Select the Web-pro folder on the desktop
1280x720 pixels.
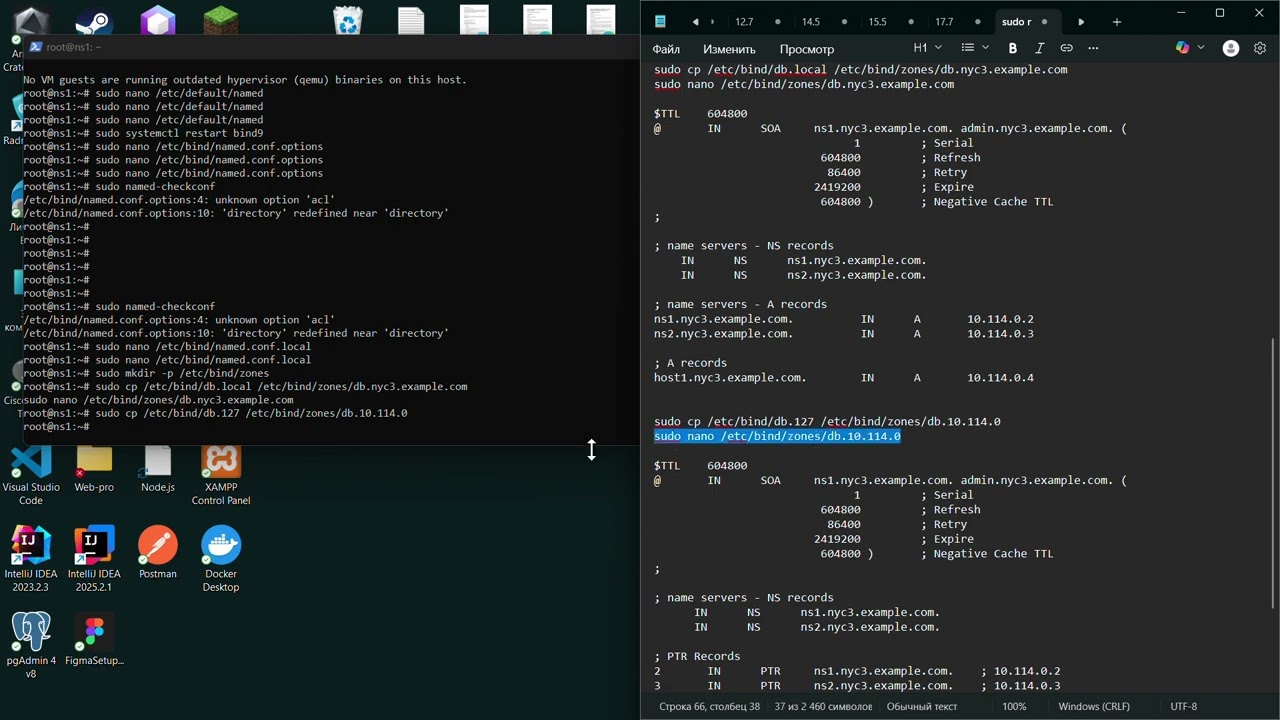94,470
